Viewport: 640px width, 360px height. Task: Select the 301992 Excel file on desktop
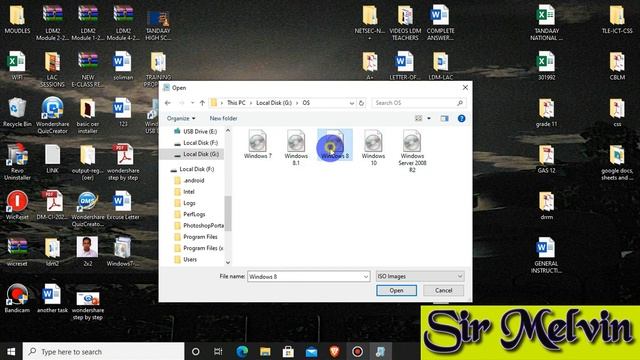546,66
